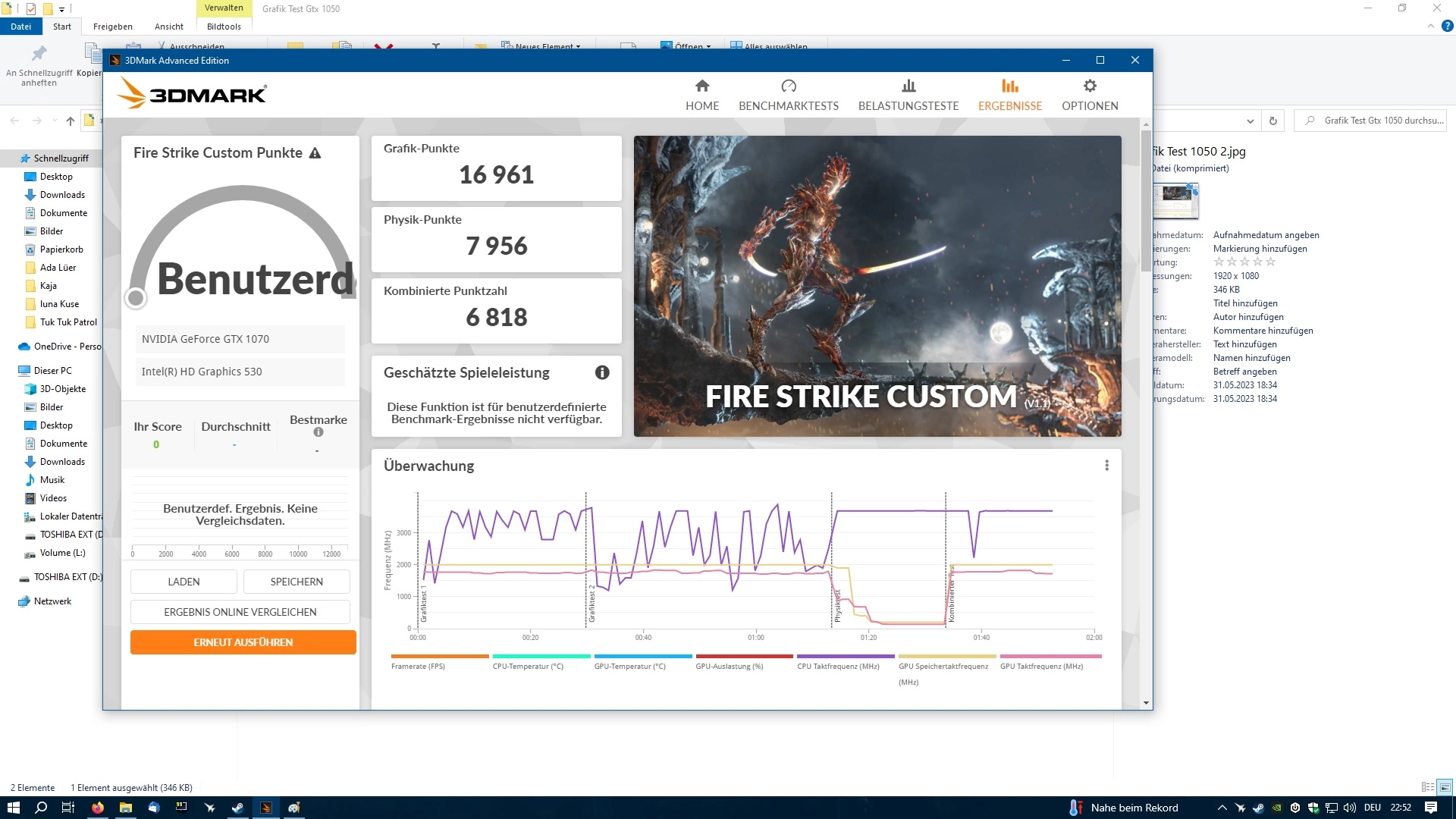Click image preview thumbnail in details pane
The height and width of the screenshot is (819, 1456).
[x=1175, y=200]
